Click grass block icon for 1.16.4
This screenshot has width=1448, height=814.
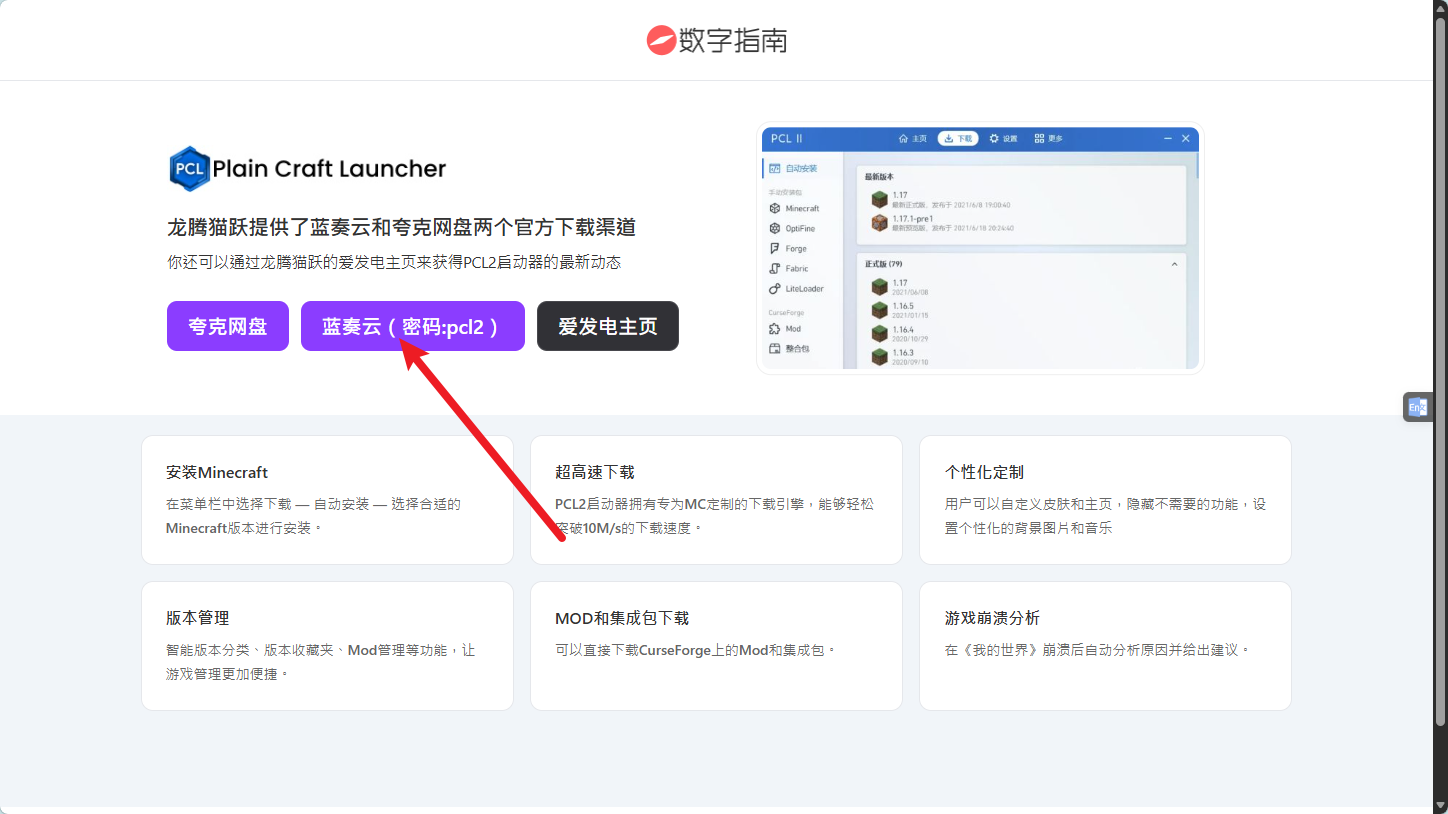point(879,333)
